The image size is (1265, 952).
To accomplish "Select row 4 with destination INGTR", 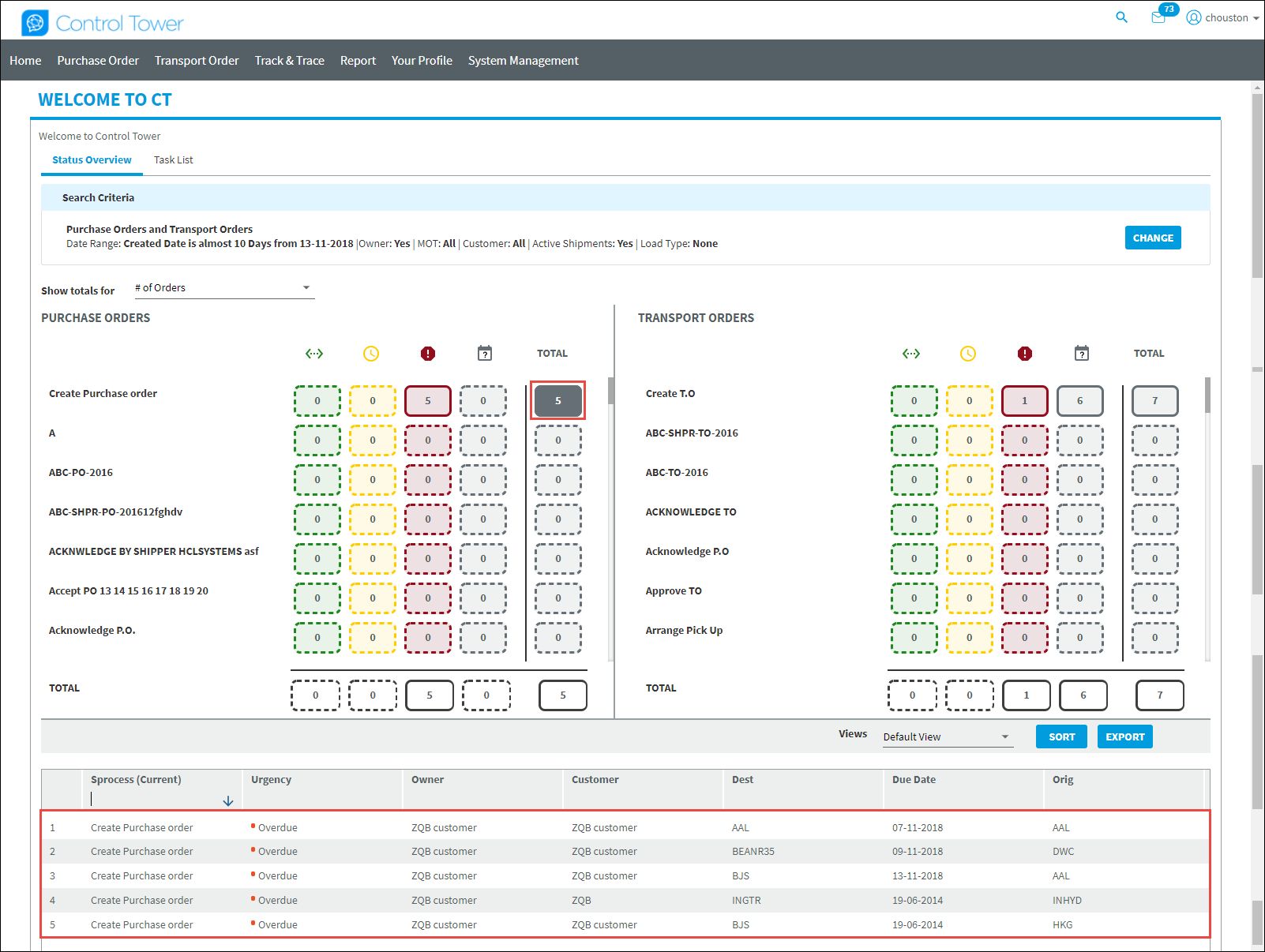I will pyautogui.click(x=625, y=900).
